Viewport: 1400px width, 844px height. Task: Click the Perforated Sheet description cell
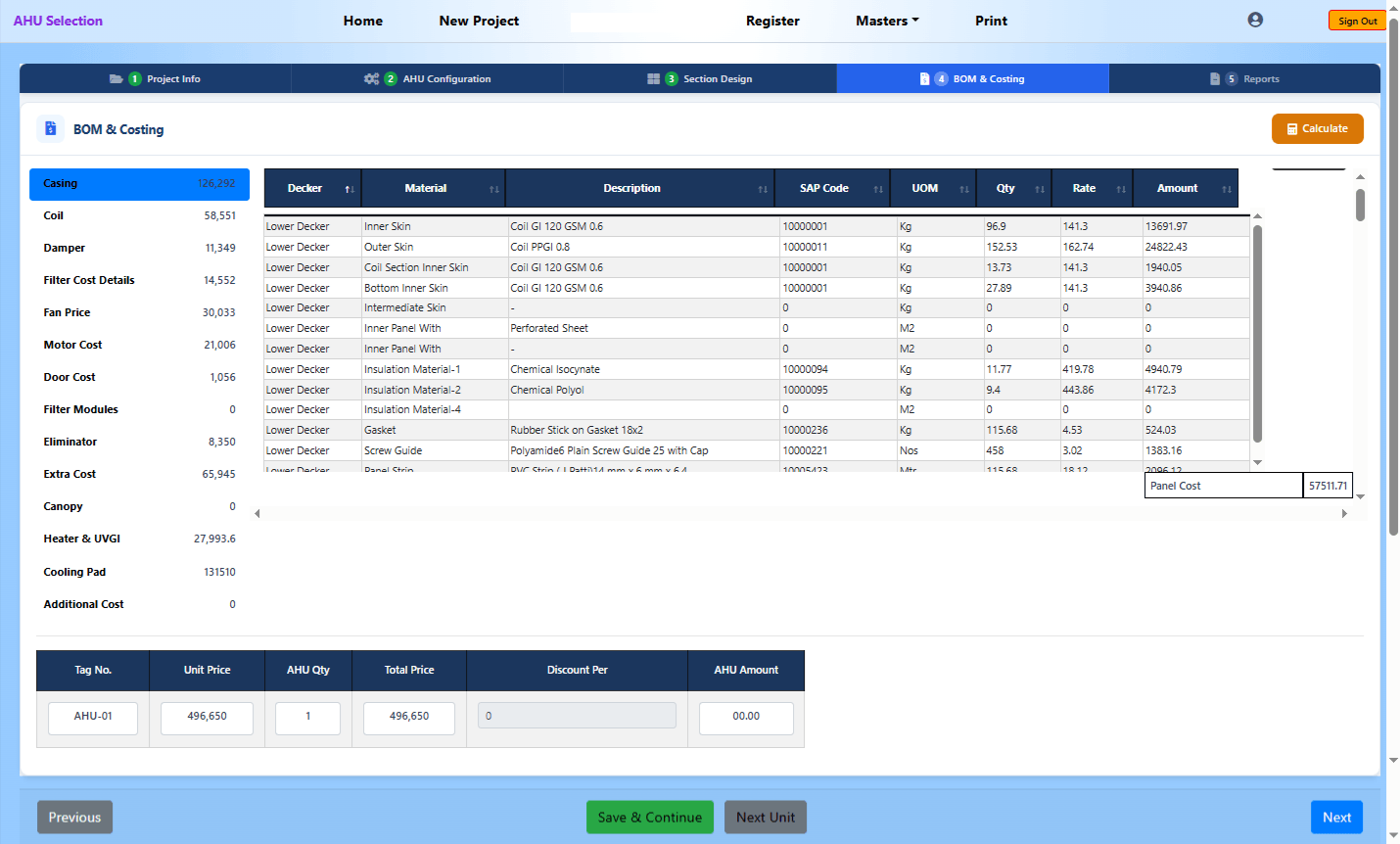[x=643, y=329]
